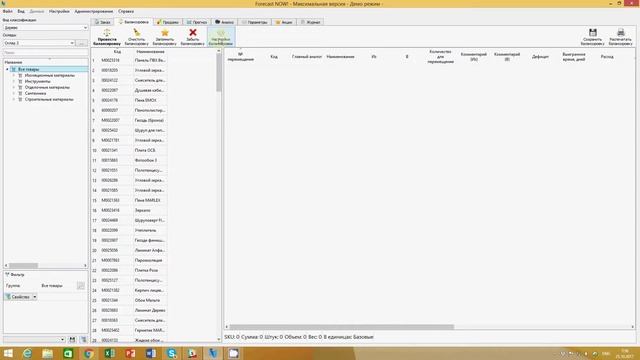
Task: Open Word from the taskbar
Action: [x=151, y=353]
